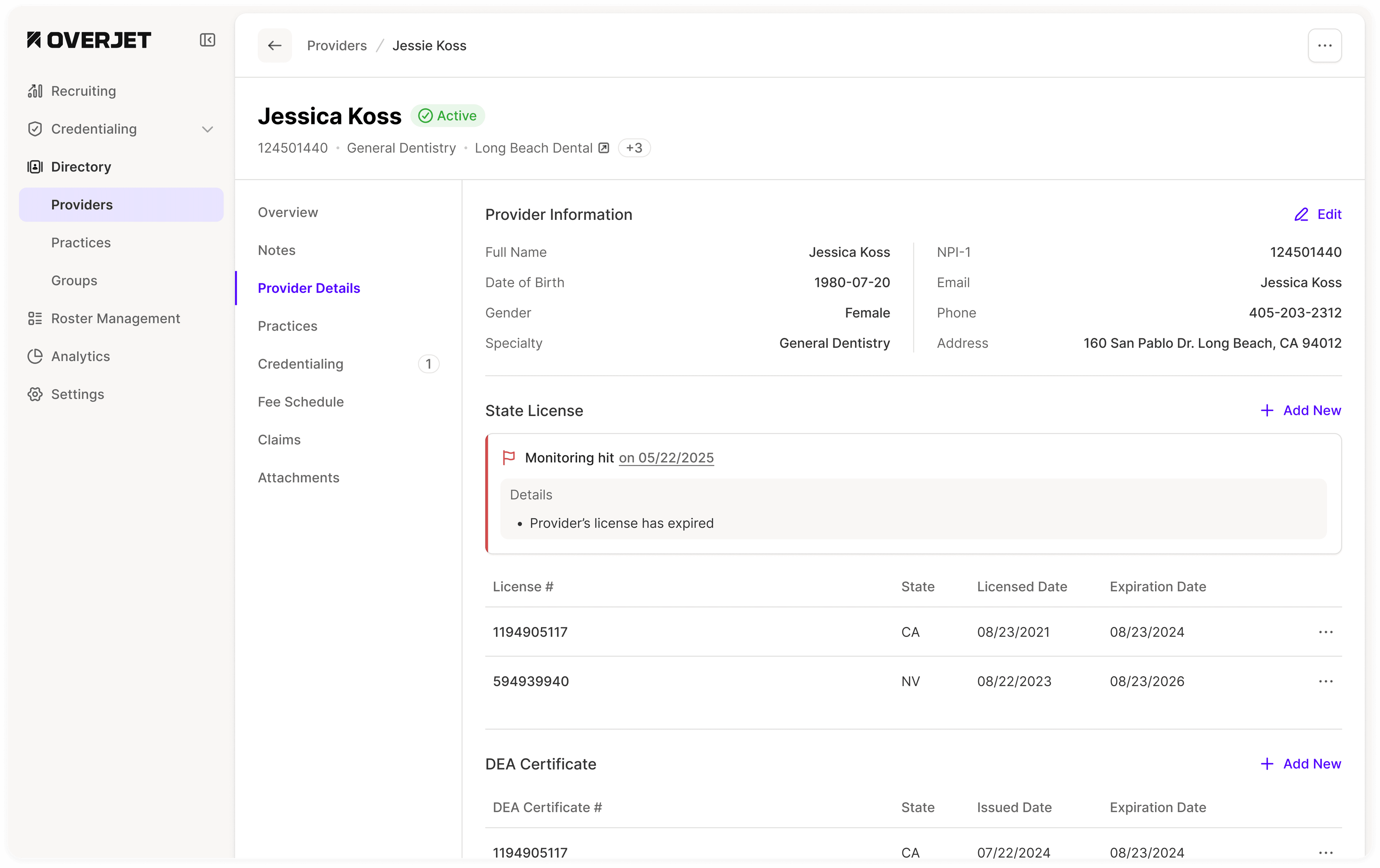This screenshot has height=868, width=1380.
Task: Click the back arrow button
Action: [x=275, y=45]
